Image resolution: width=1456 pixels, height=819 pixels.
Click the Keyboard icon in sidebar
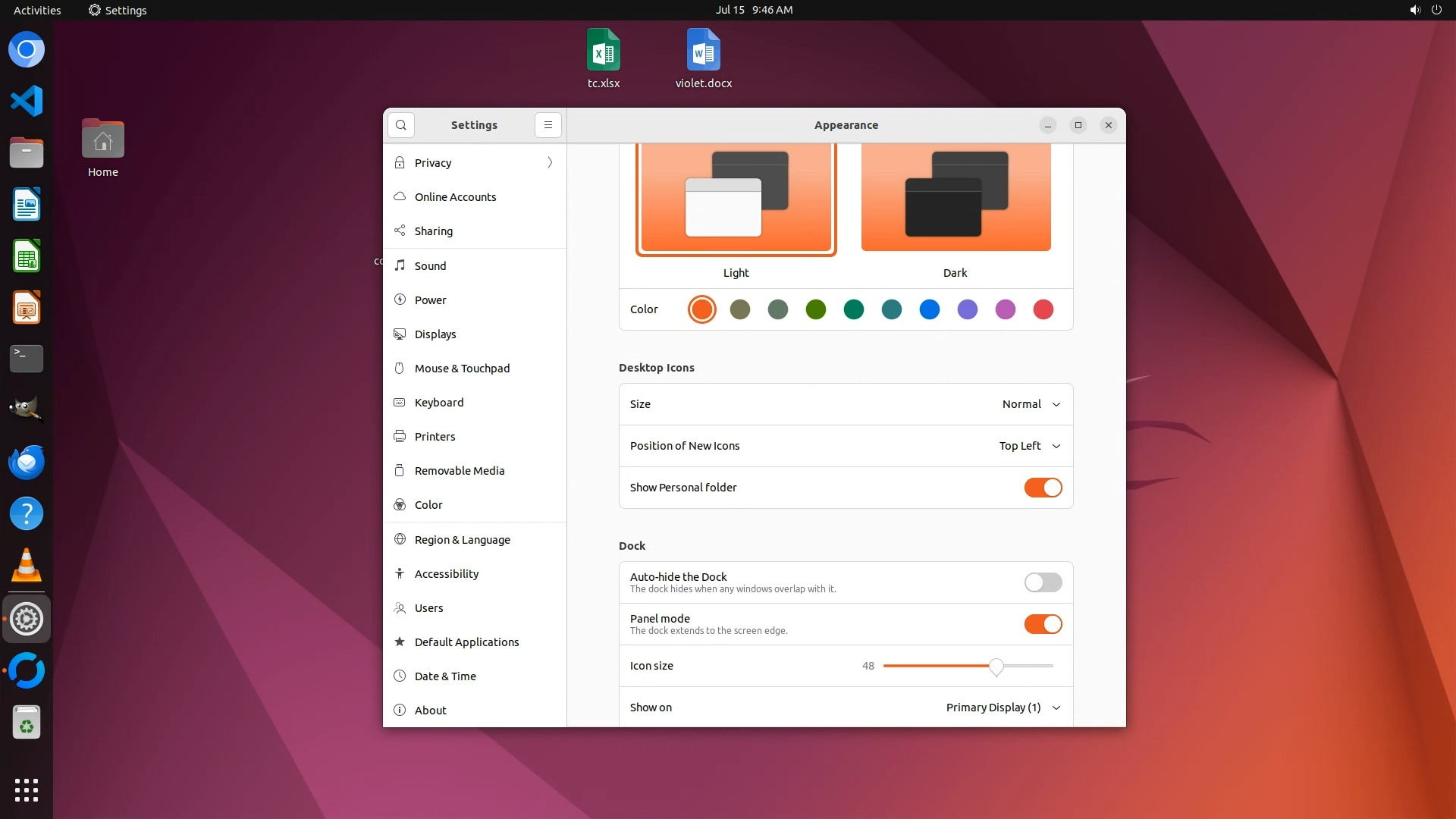tap(400, 402)
